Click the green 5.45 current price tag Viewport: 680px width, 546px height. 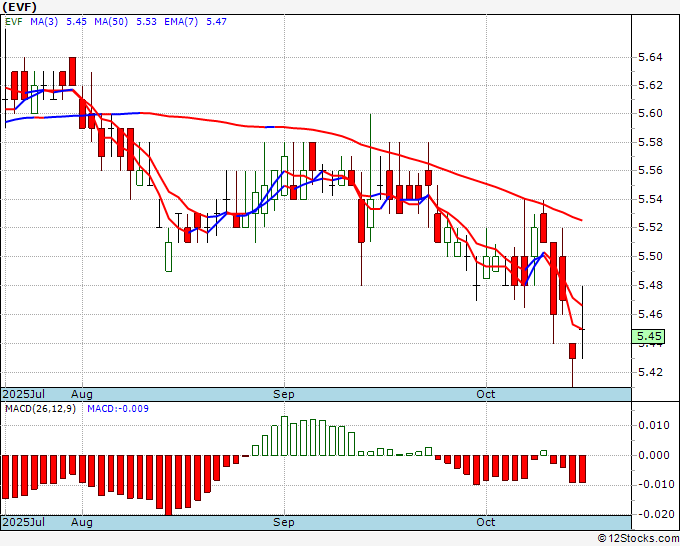click(x=648, y=336)
